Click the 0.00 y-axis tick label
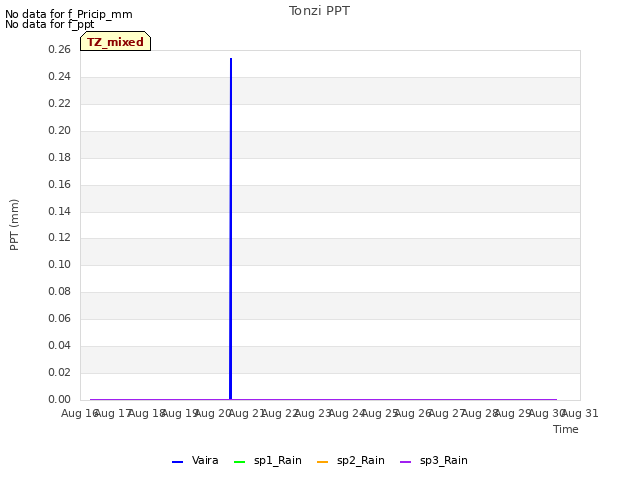The width and height of the screenshot is (640, 480). tap(59, 399)
